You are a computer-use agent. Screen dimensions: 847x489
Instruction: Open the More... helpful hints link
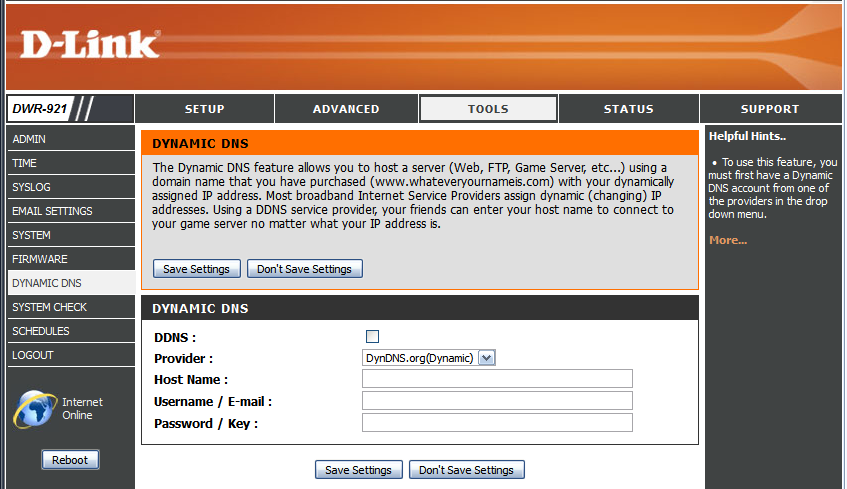pyautogui.click(x=728, y=240)
